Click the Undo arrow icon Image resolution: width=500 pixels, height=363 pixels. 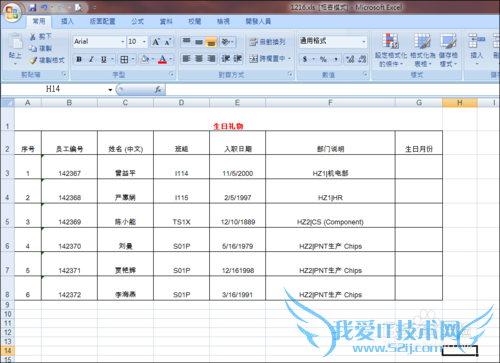tap(44, 7)
